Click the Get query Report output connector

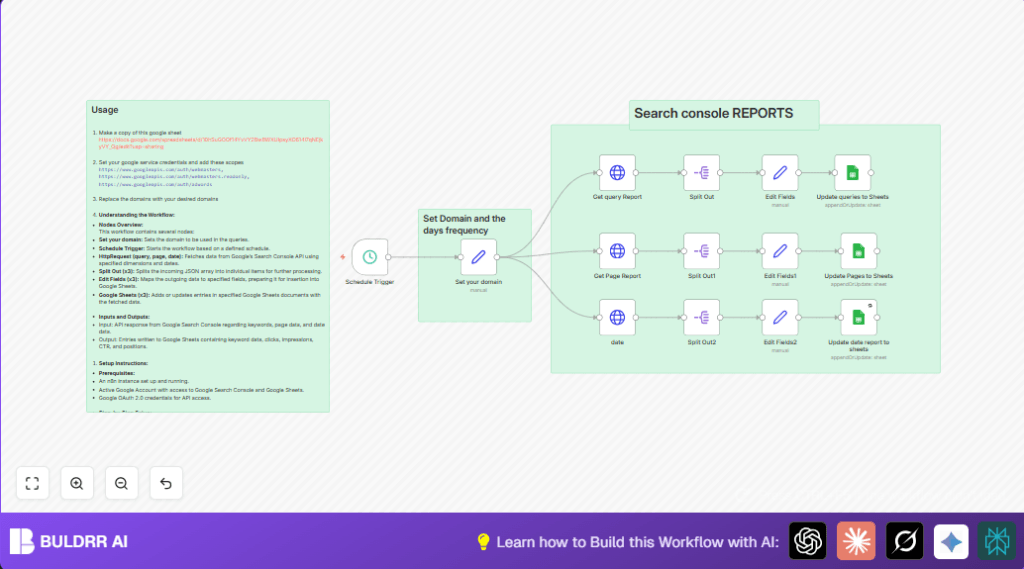coord(635,172)
